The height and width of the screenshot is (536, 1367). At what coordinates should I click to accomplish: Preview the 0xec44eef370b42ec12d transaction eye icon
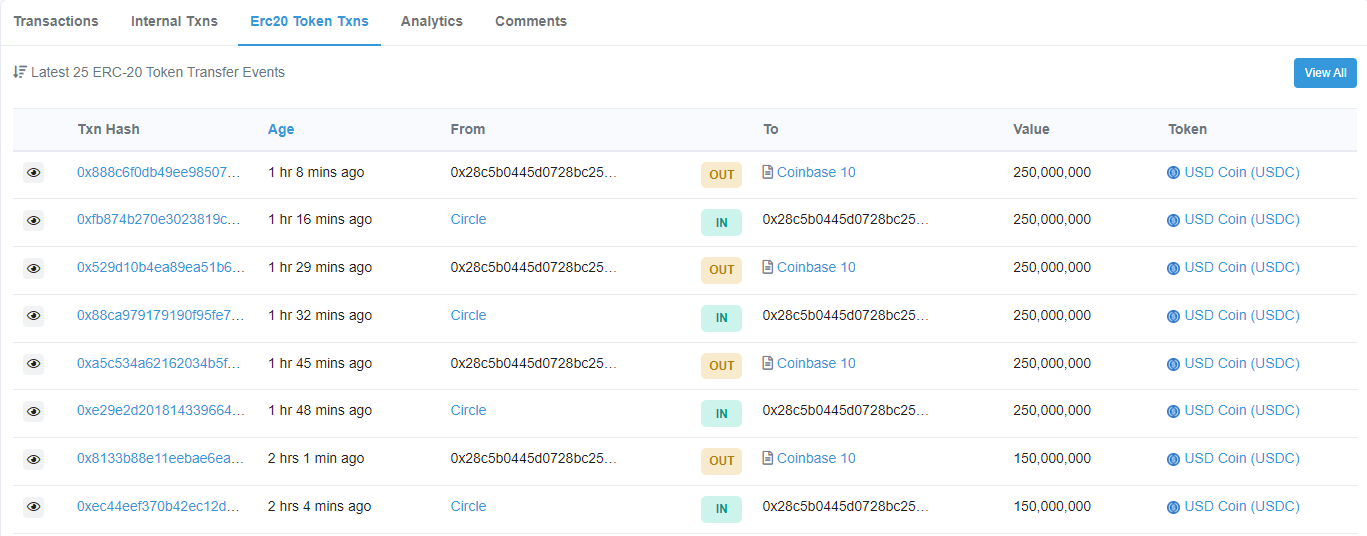point(34,507)
